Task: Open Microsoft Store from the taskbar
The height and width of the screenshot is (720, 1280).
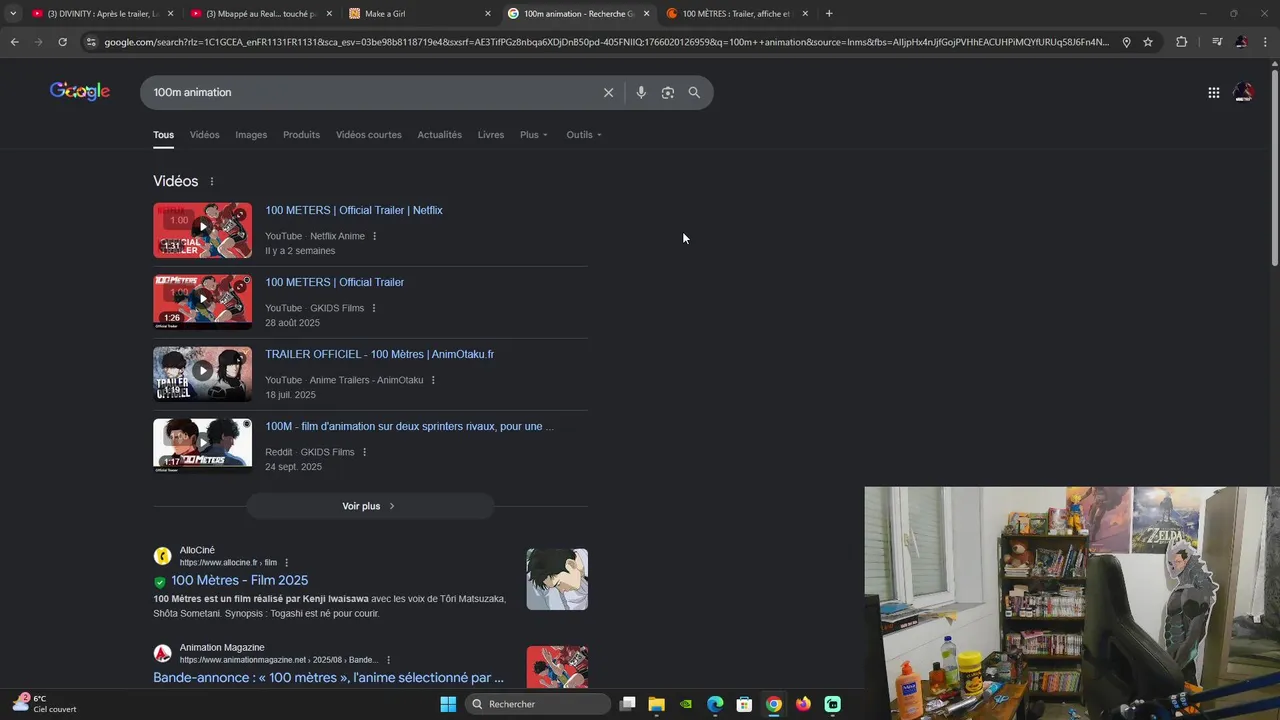Action: coord(744,704)
